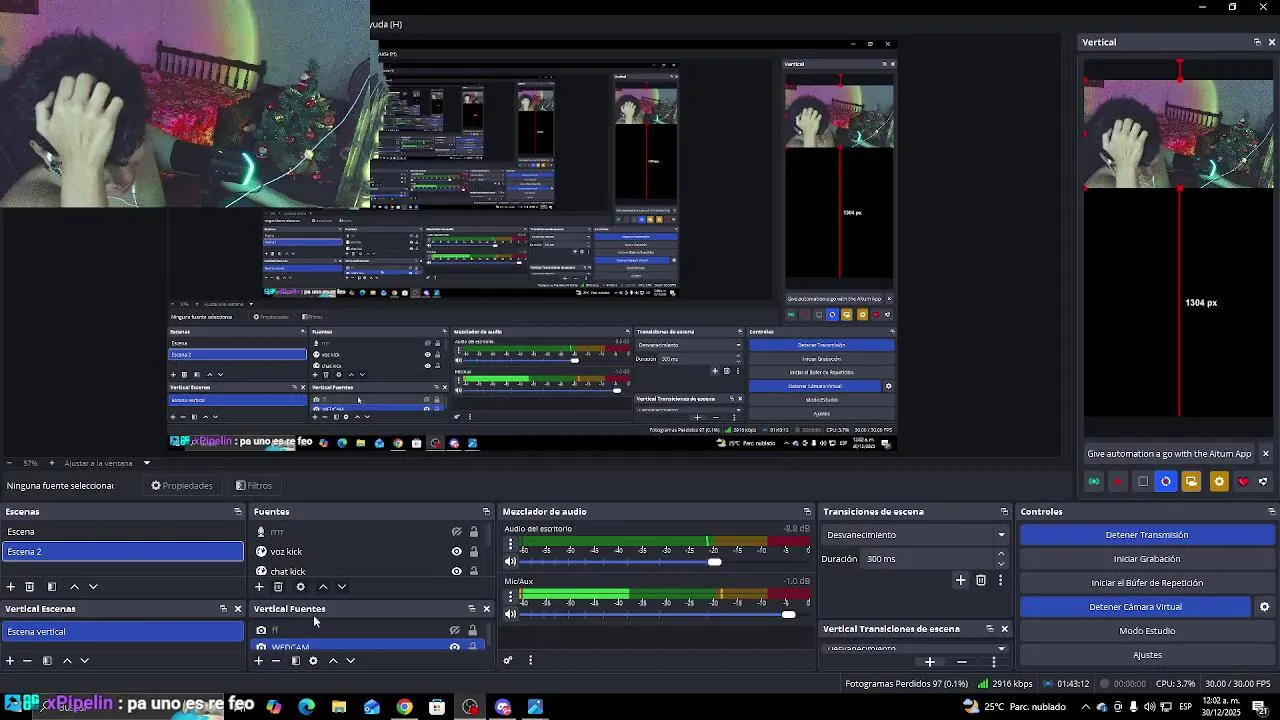Open File Explorer from taskbar
Viewport: 1280px width, 720px height.
[x=339, y=707]
